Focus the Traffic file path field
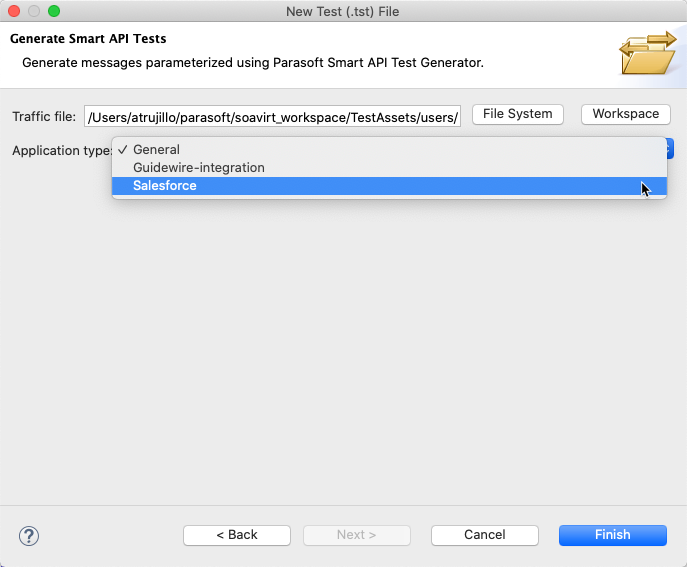687x567 pixels. 272,116
